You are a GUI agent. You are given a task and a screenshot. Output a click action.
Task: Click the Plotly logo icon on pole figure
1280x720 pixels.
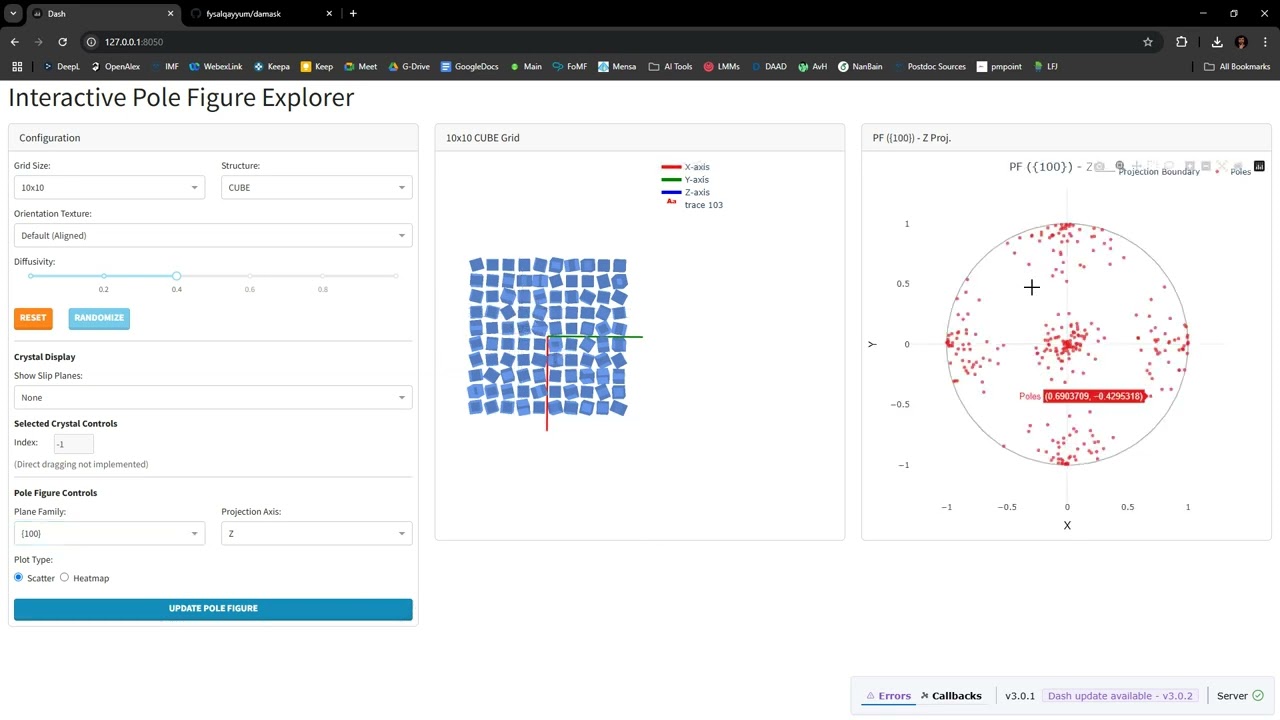click(x=1259, y=166)
